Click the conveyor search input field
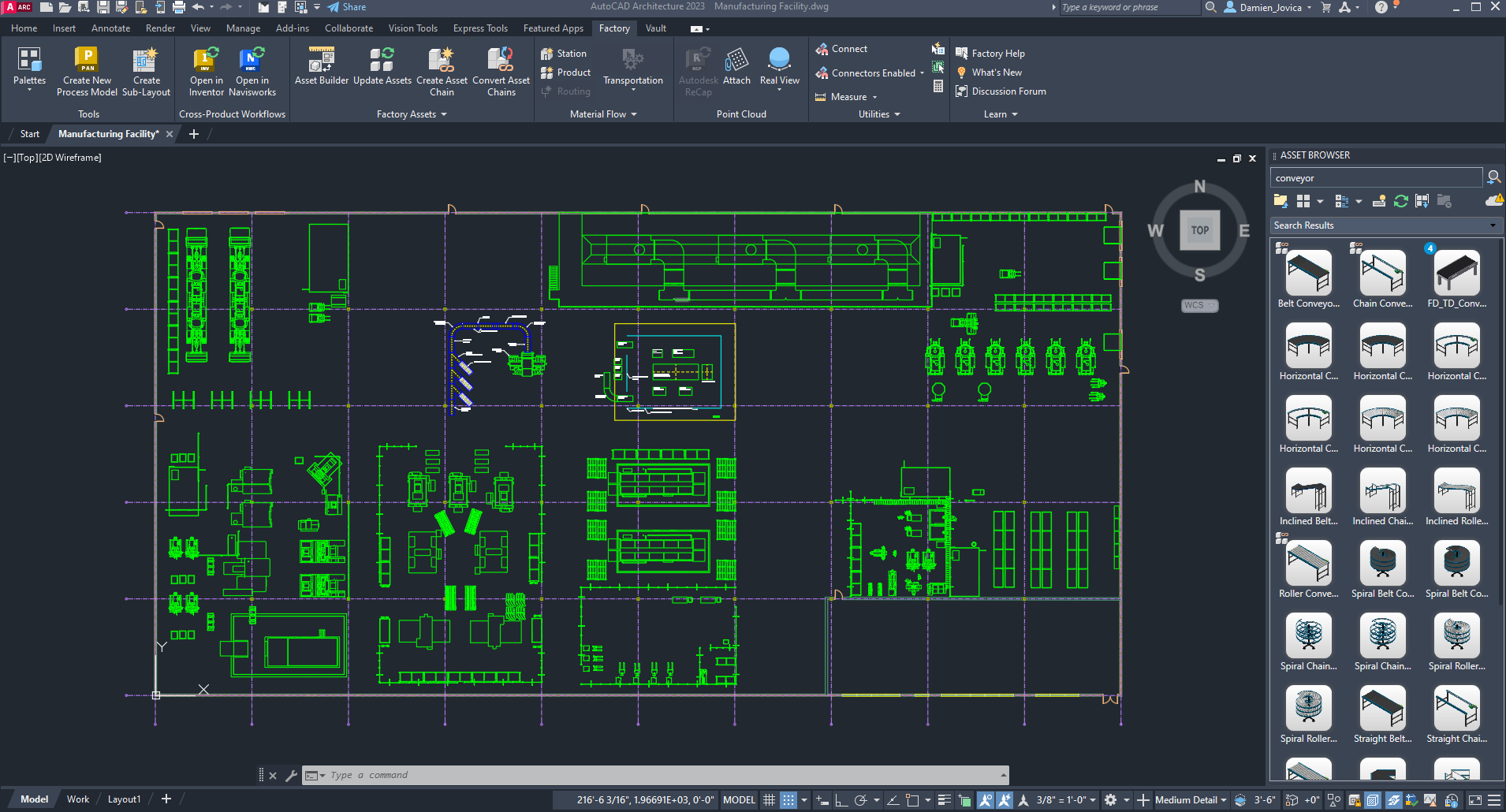 point(1376,178)
